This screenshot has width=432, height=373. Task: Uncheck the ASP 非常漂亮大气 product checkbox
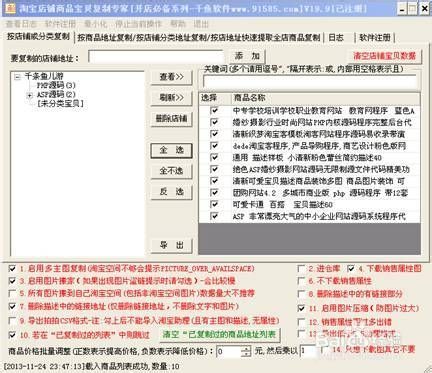coord(214,216)
